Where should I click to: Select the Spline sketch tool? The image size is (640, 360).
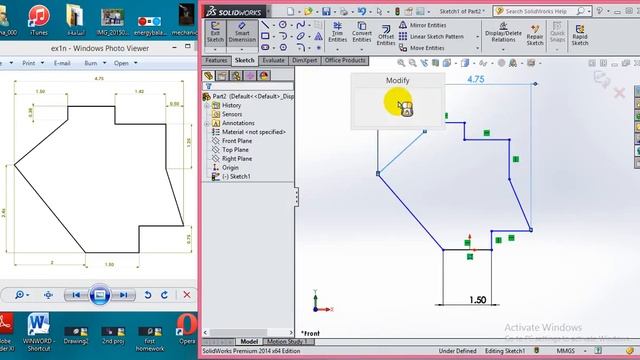click(301, 25)
